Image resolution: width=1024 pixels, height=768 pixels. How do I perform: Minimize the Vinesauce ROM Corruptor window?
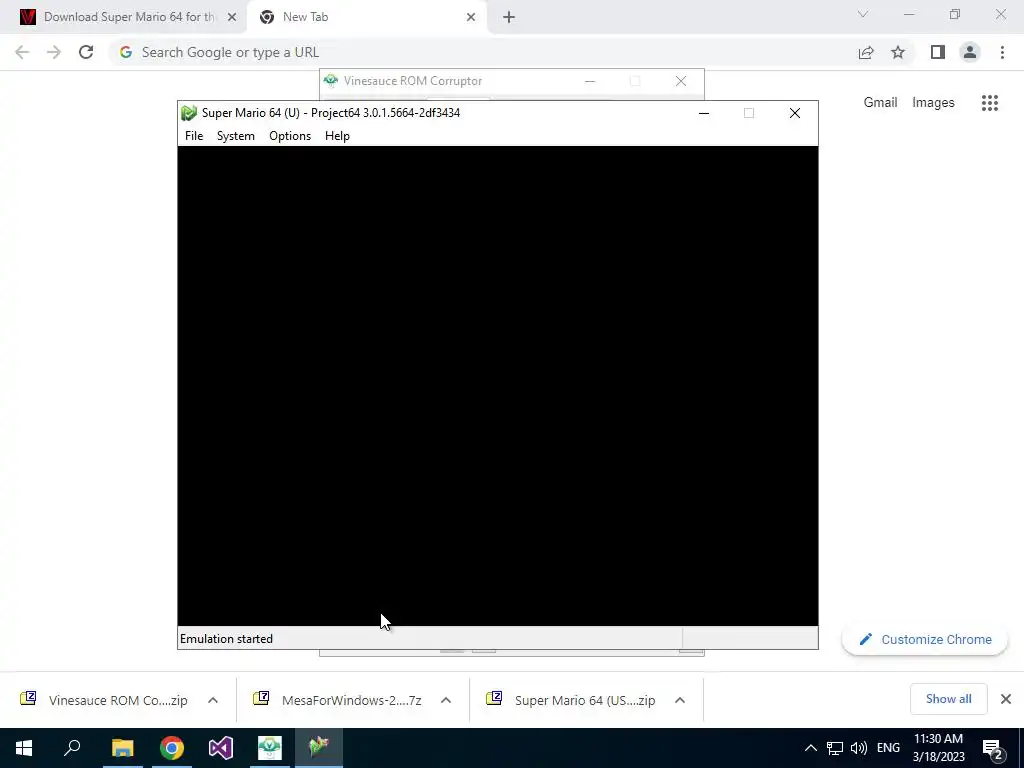click(590, 81)
